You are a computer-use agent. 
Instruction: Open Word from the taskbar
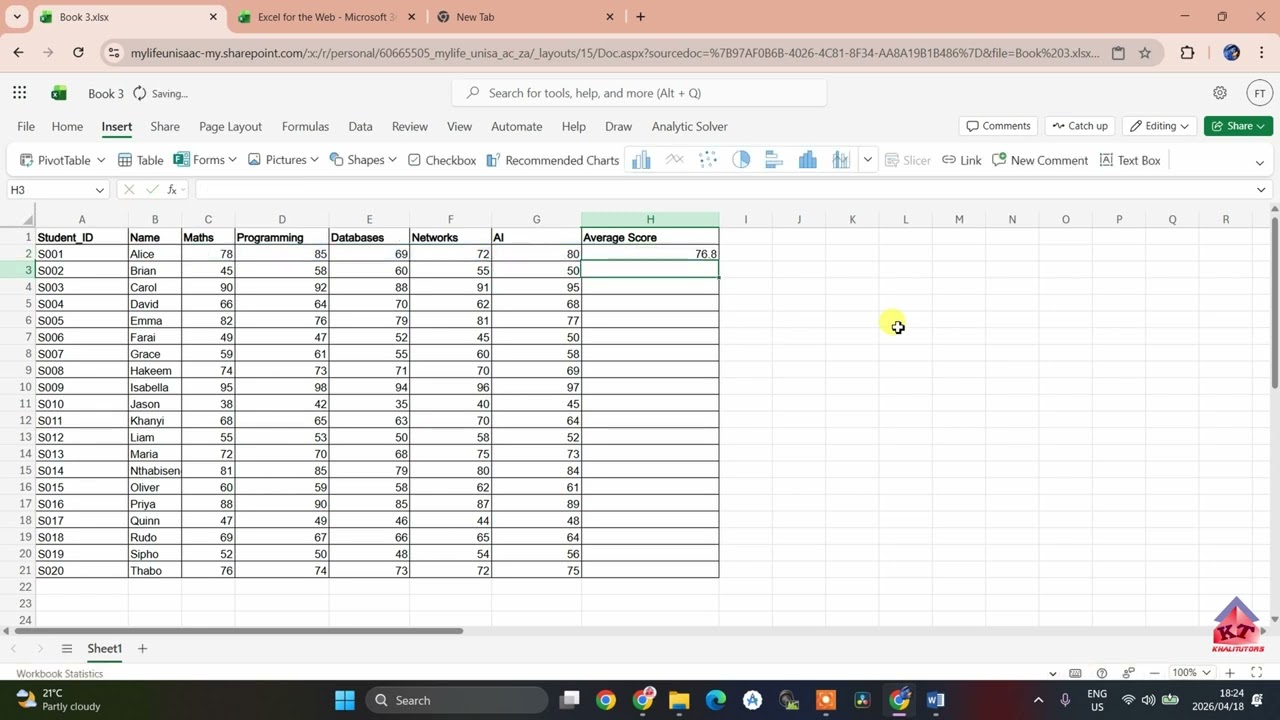[x=935, y=700]
